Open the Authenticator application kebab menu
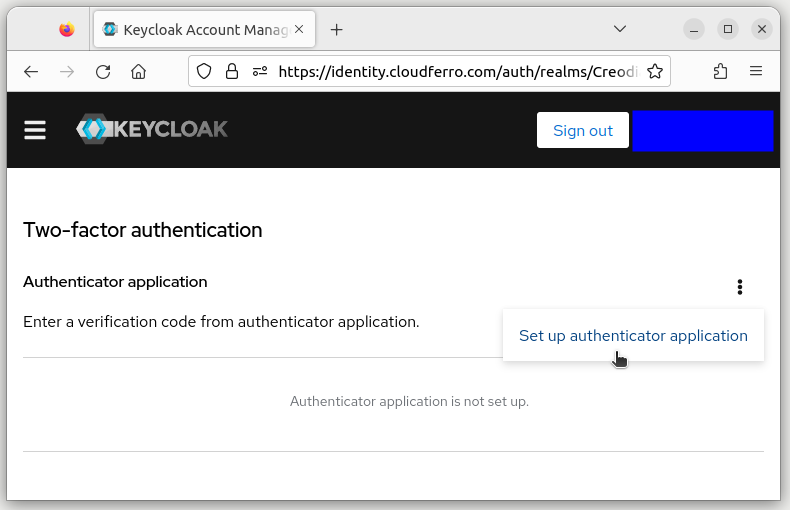The width and height of the screenshot is (790, 510). point(740,287)
